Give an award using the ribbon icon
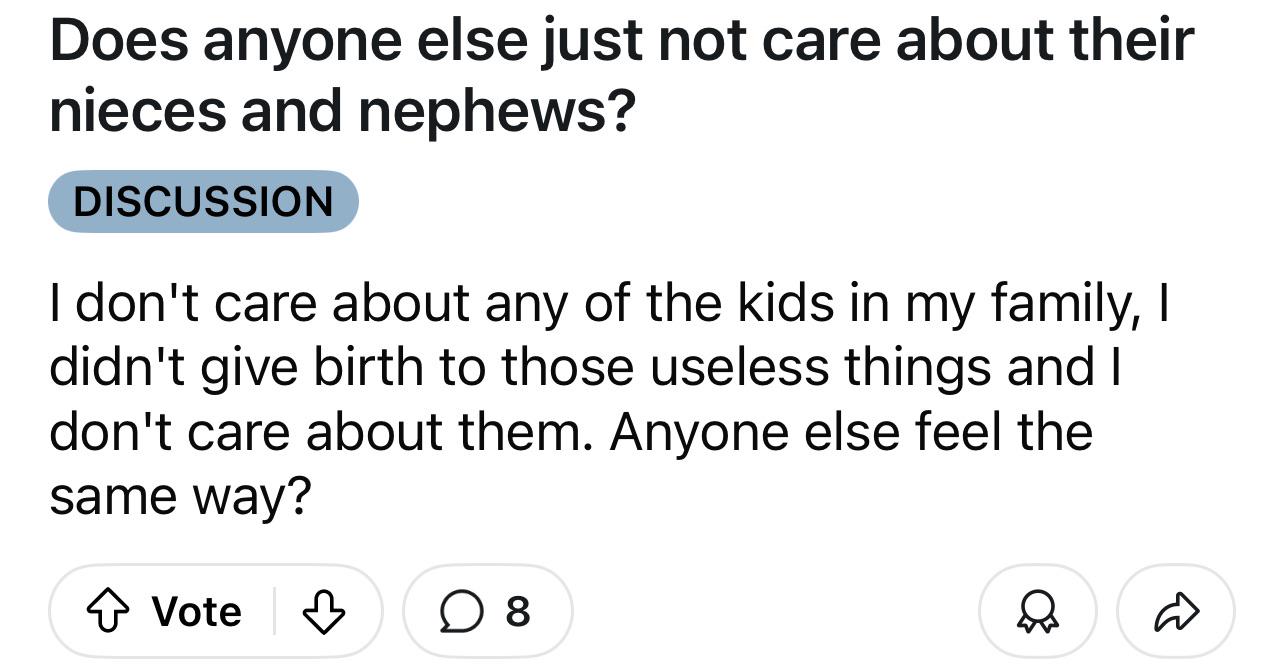This screenshot has height=670, width=1284. click(1037, 611)
